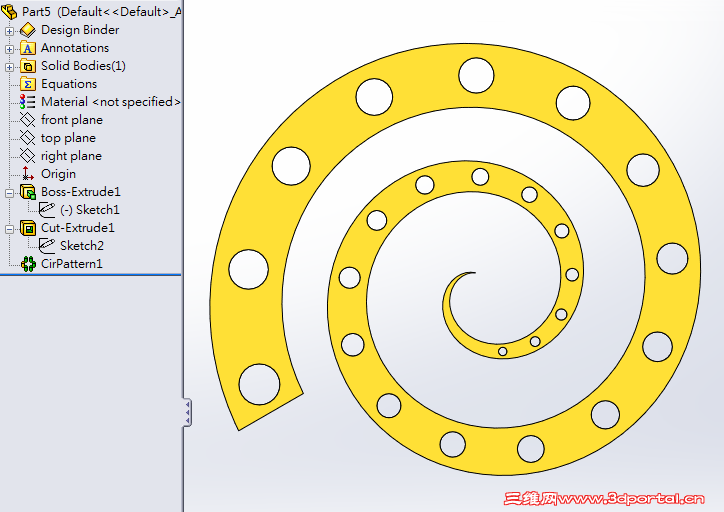
Task: Click the feature tree panel collapse handle
Action: [187, 412]
